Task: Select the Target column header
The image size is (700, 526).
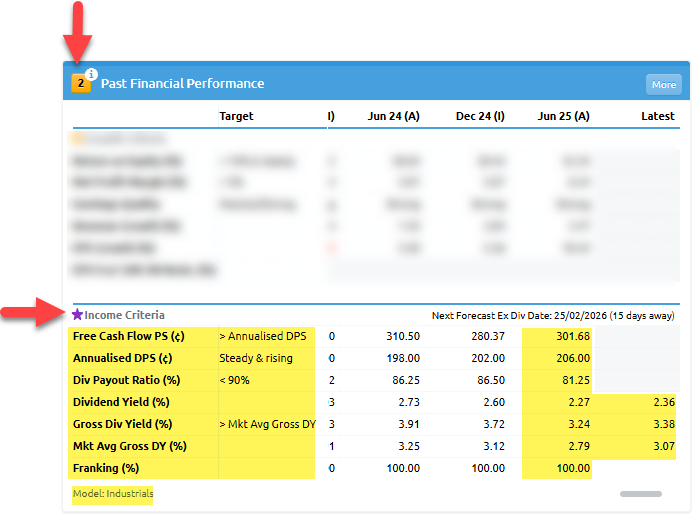Action: pos(236,116)
